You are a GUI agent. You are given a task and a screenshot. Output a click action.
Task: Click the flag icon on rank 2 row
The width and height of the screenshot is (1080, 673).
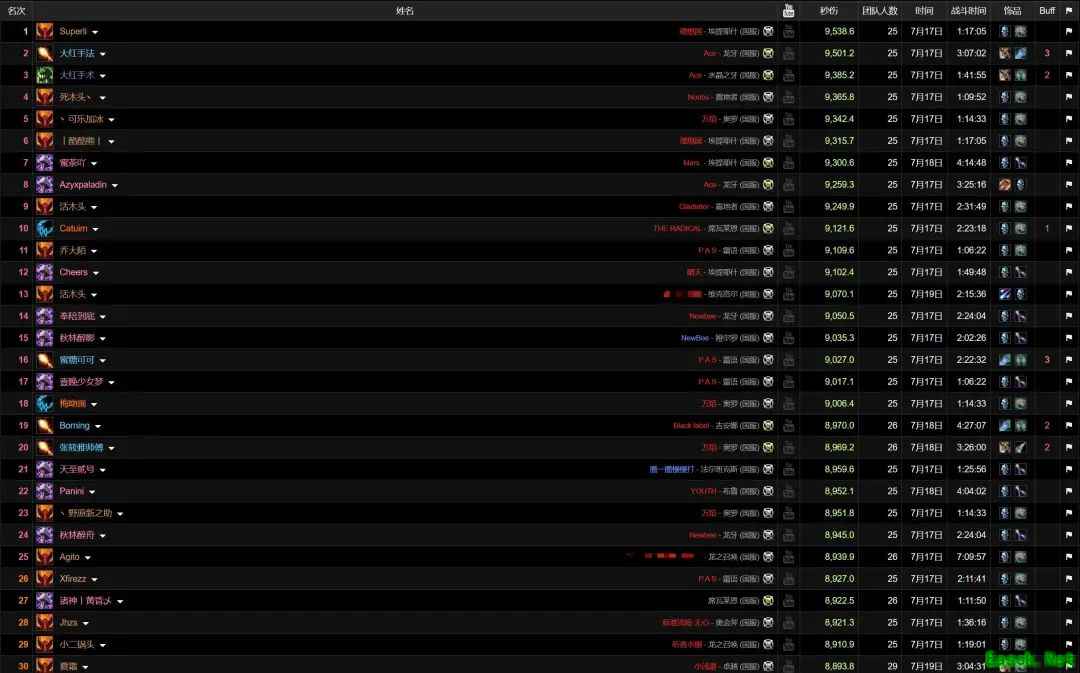point(1068,53)
